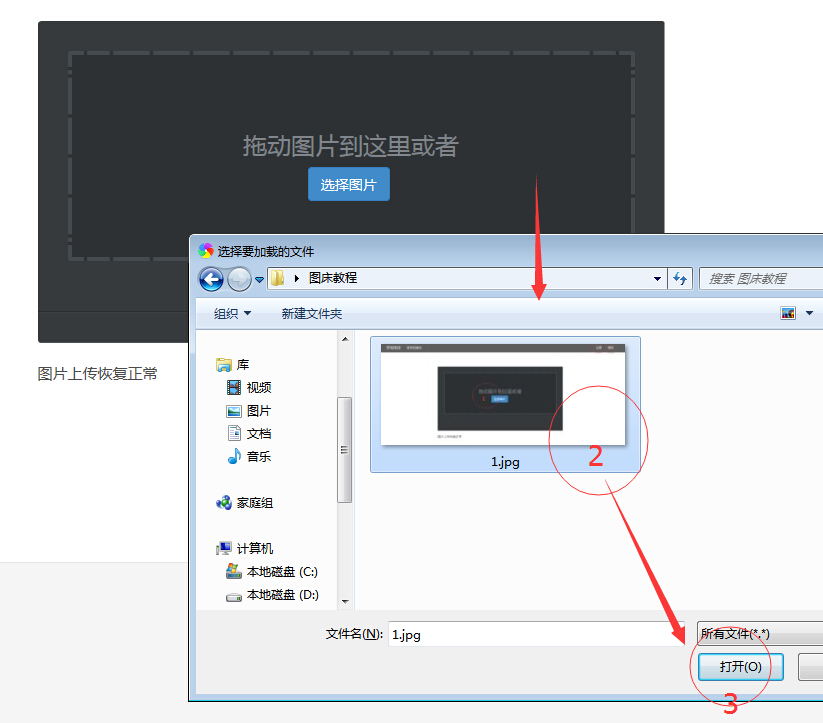Click the computer monitor icon
Screen dimensions: 823x723
point(224,549)
